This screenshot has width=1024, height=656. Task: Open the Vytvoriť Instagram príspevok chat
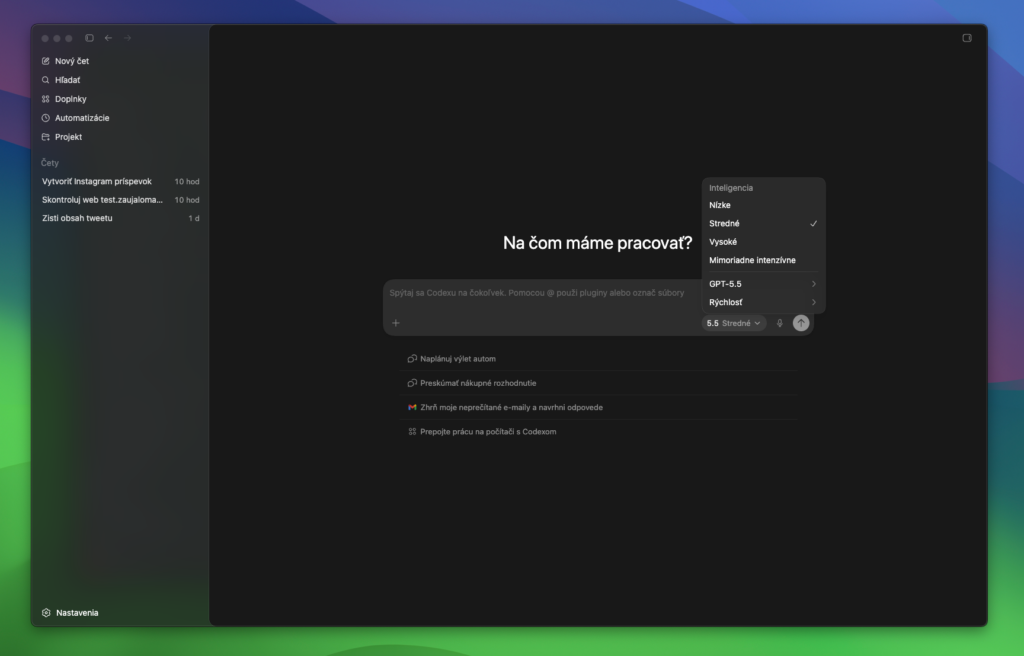(97, 182)
